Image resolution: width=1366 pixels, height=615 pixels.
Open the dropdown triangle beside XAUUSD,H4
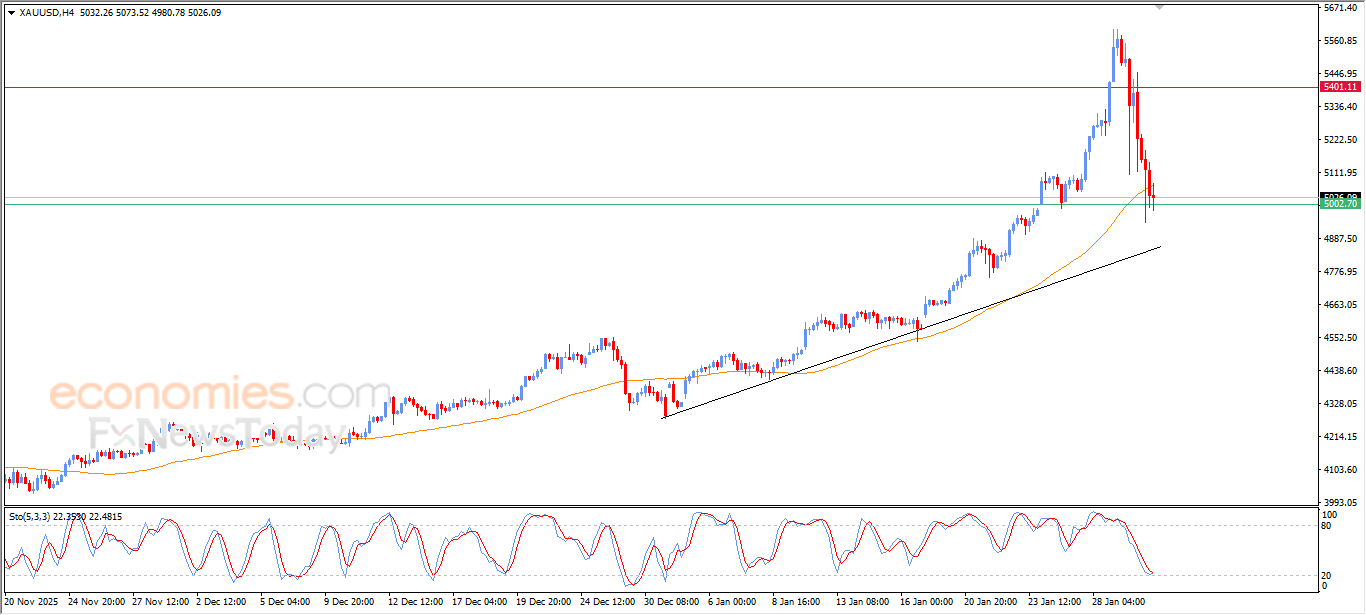pos(11,13)
